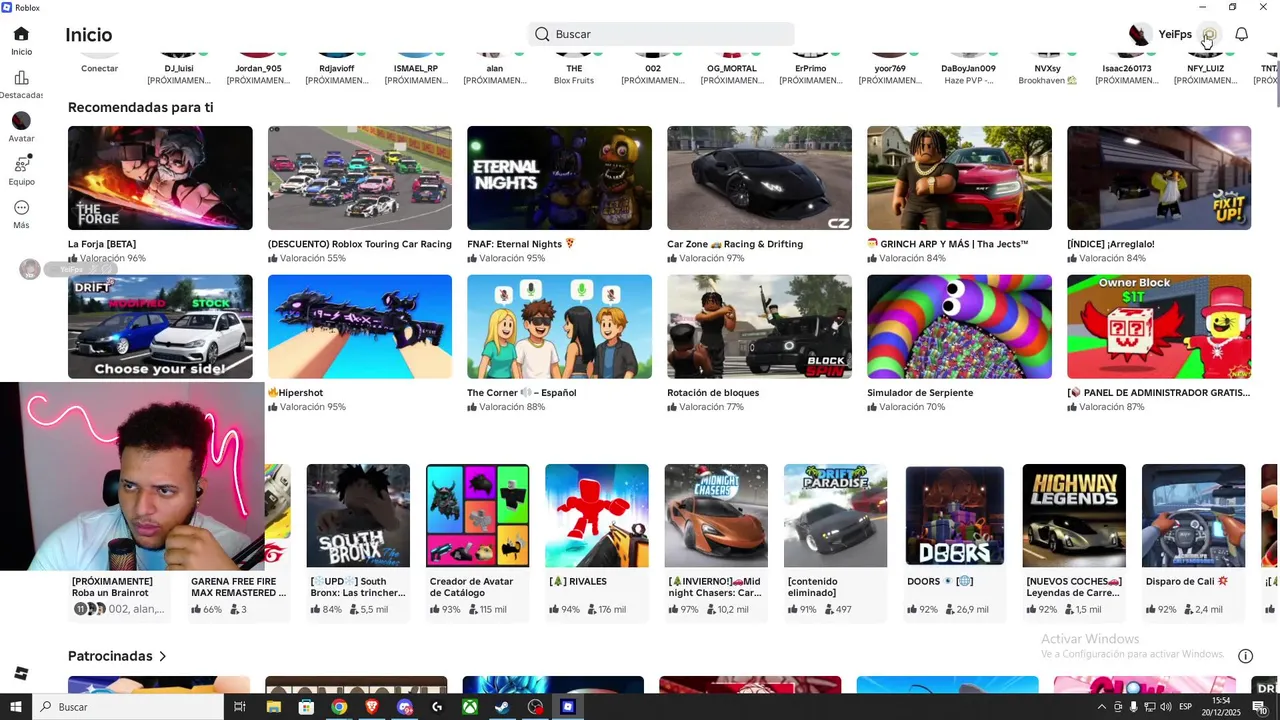Screen dimensions: 1280x720
Task: Open Task View in the taskbar
Action: click(x=240, y=707)
